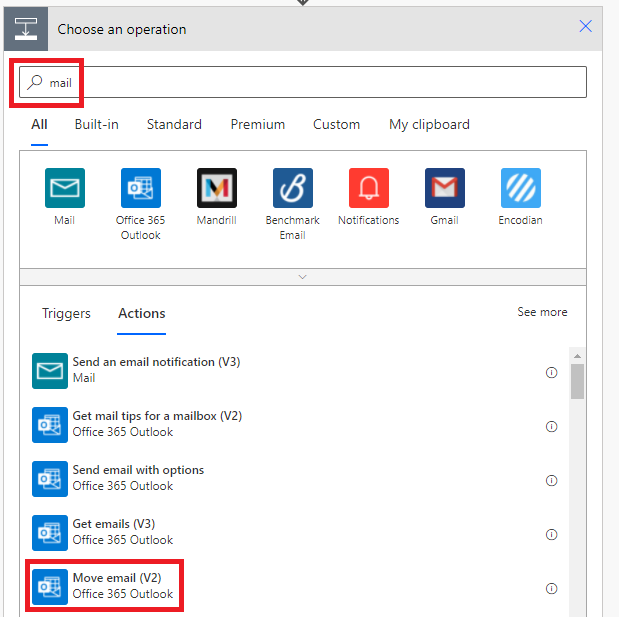Show info for Get emails (V3)
Viewport: 619px width, 617px height.
click(x=551, y=534)
